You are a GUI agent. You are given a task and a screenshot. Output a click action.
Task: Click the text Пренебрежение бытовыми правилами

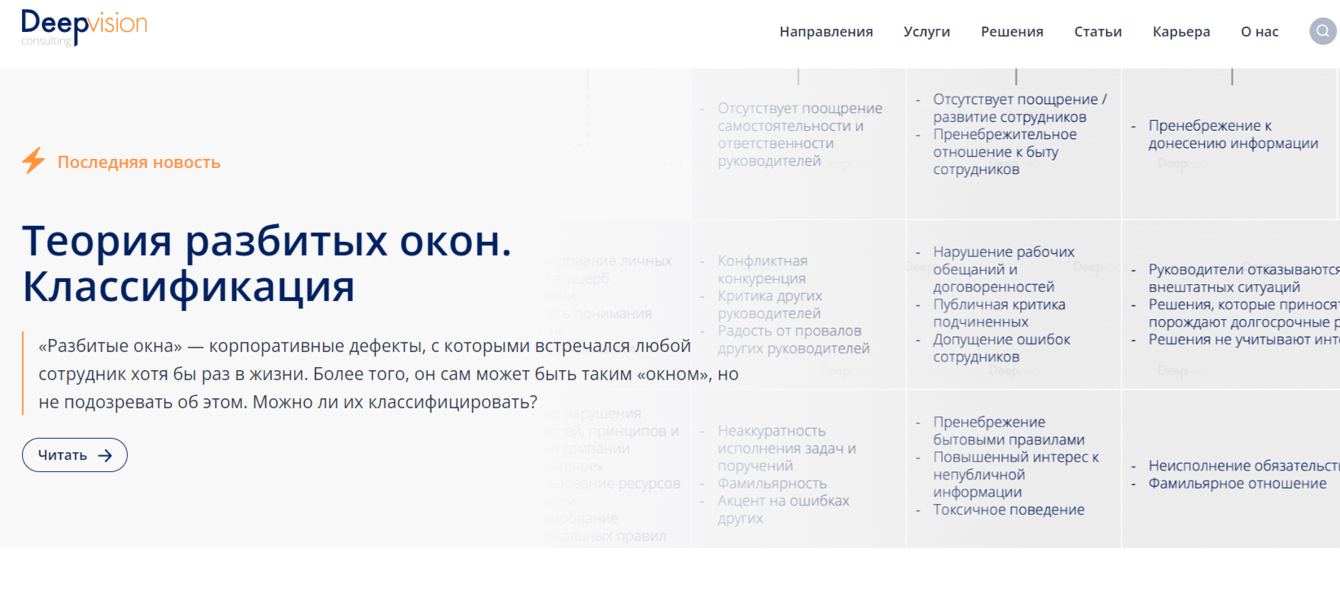(x=1009, y=430)
